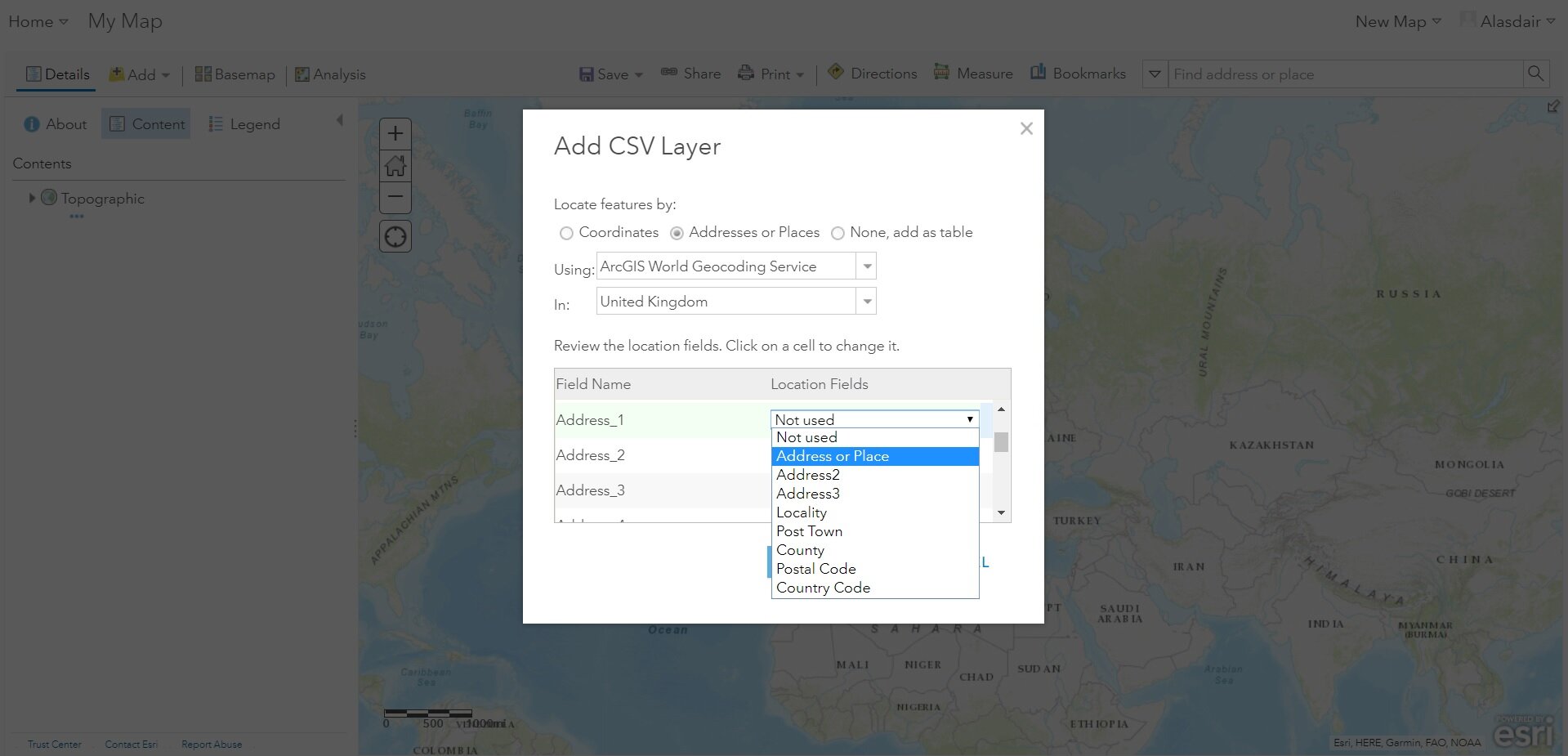Viewport: 1568px width, 756px height.
Task: Open the Add menu
Action: [140, 74]
